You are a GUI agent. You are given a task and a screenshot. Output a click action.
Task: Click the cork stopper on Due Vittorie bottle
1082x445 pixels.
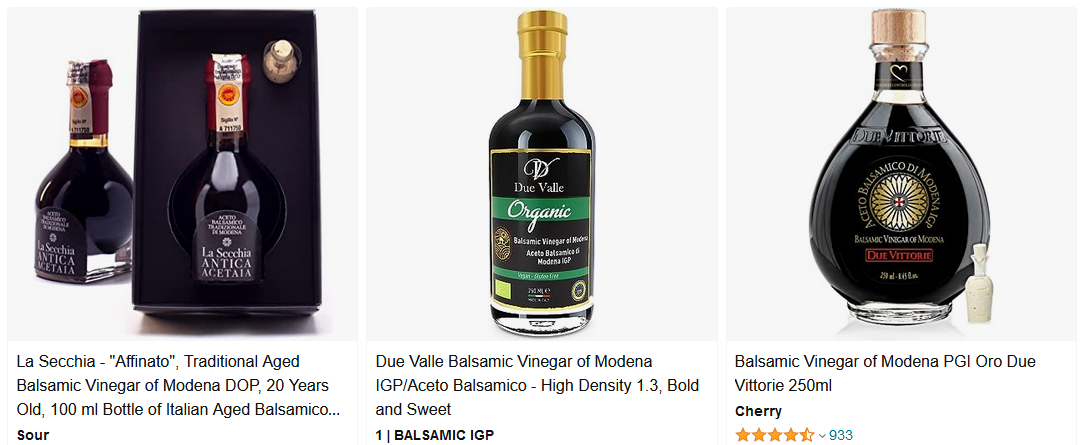pos(898,26)
